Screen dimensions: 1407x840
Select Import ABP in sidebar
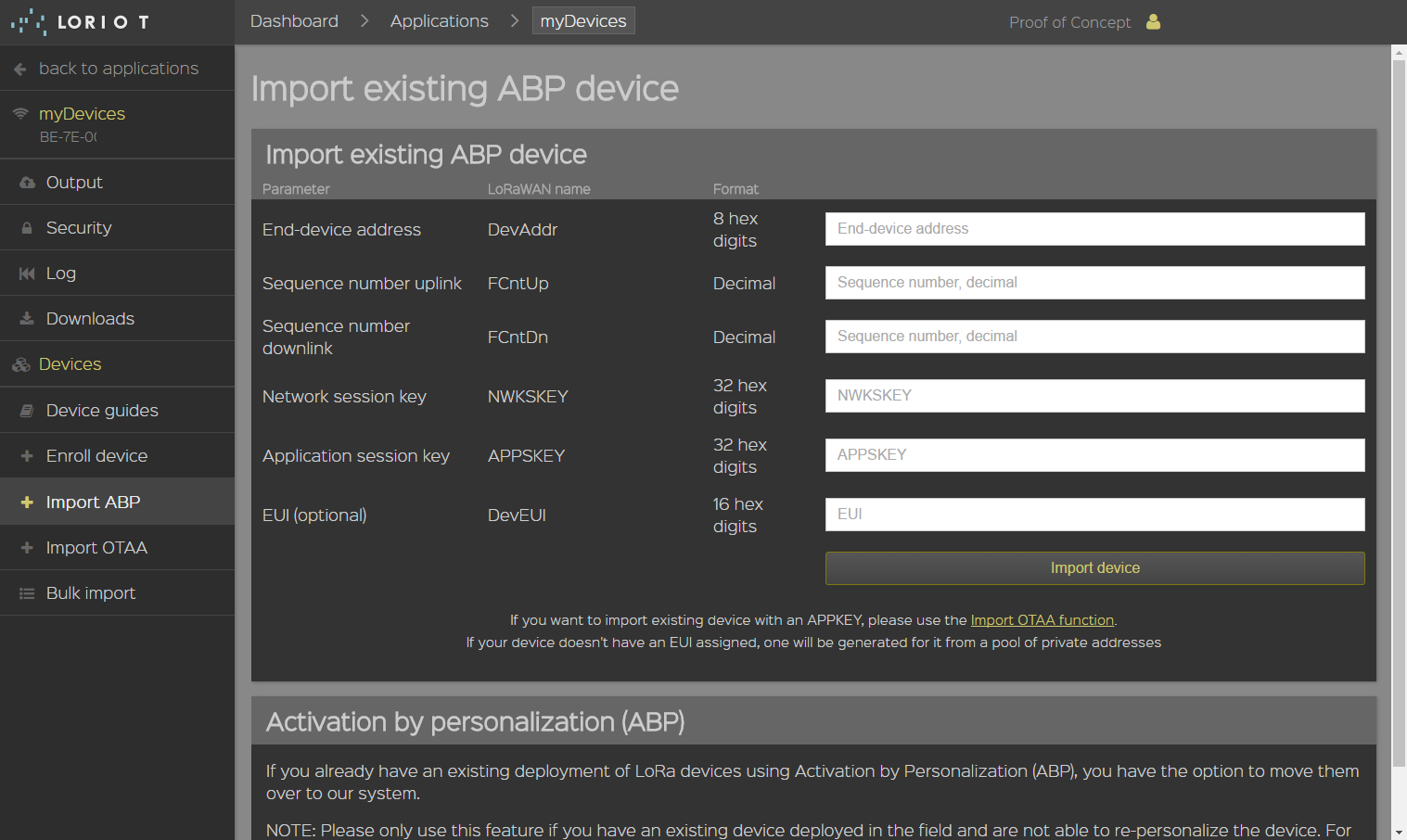117,502
